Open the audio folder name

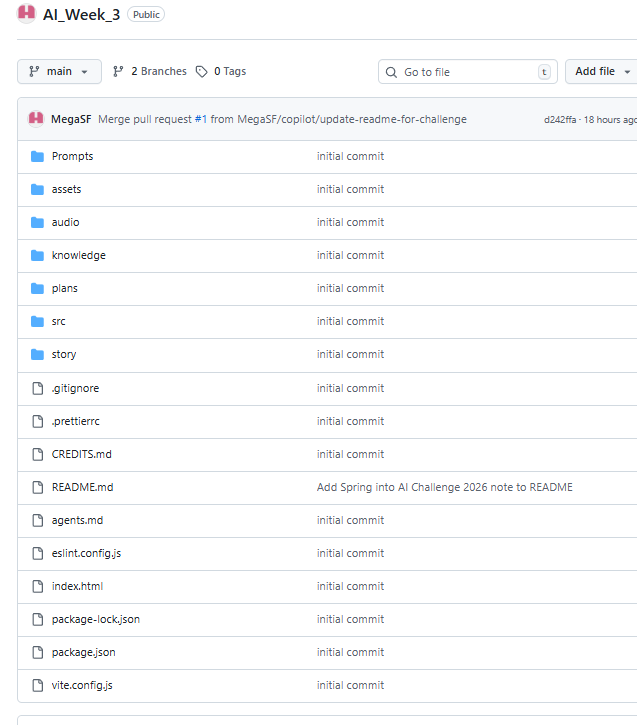[66, 222]
